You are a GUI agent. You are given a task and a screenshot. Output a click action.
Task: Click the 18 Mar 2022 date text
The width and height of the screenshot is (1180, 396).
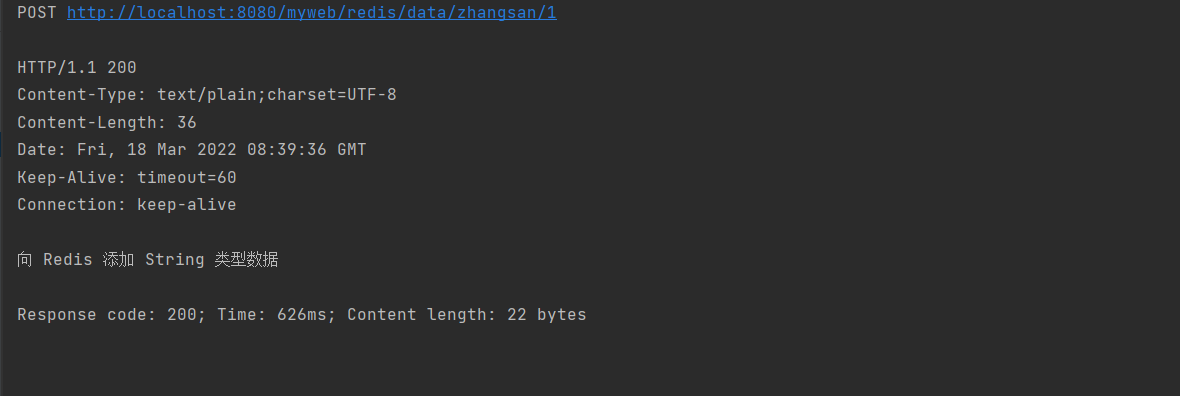coord(181,150)
